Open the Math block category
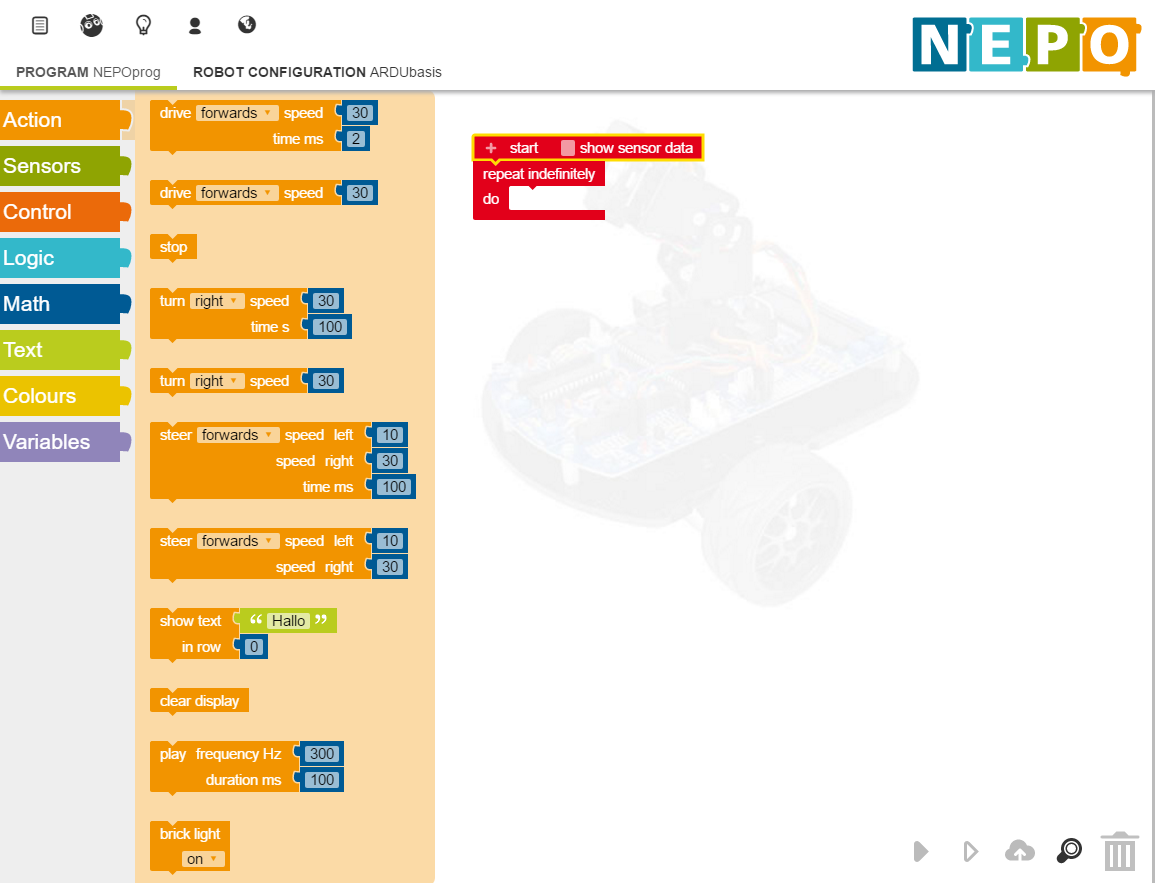 65,304
